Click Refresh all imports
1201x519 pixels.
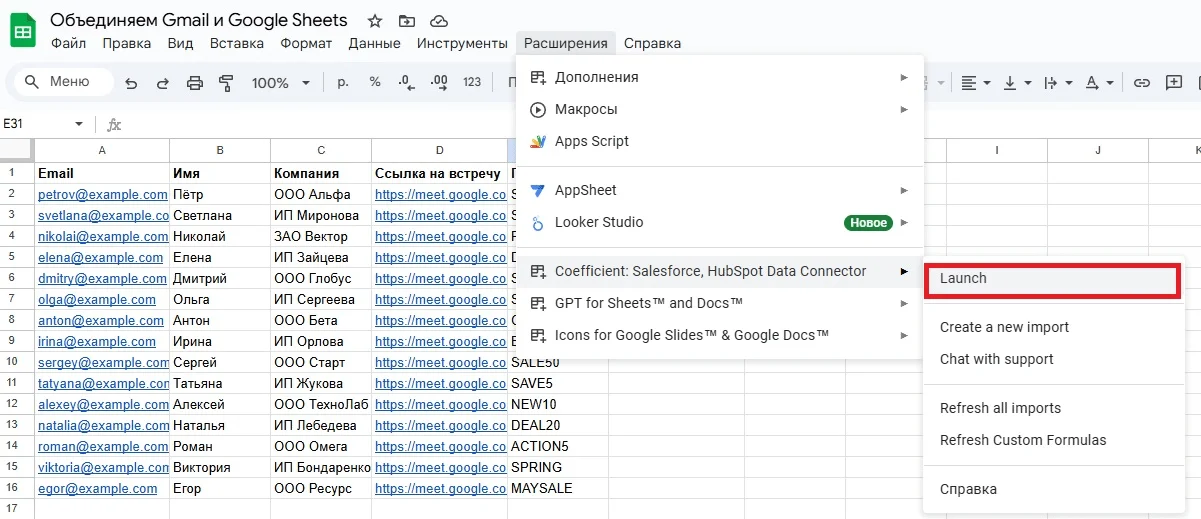pyautogui.click(x=1000, y=408)
